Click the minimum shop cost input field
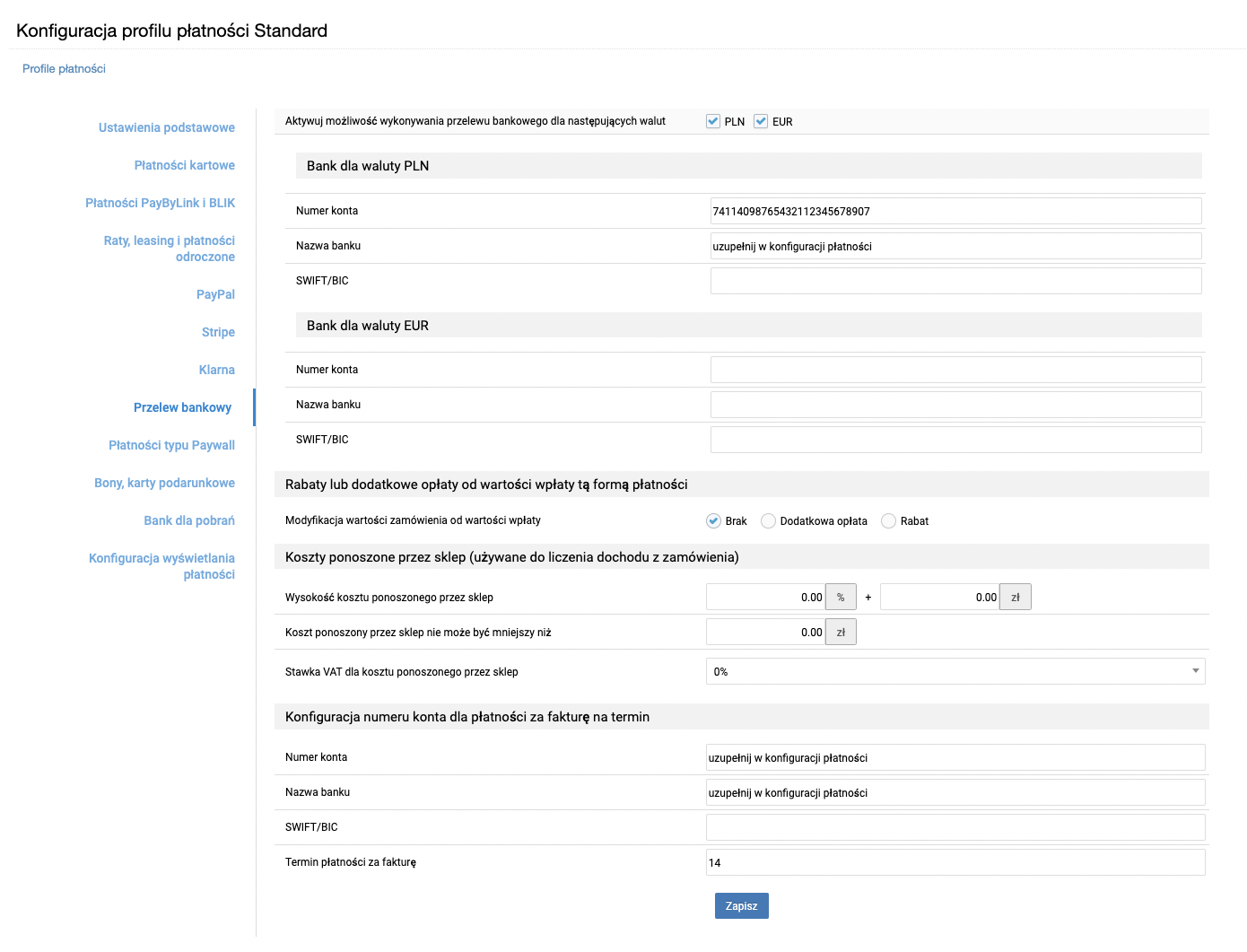This screenshot has width=1247, height=952. pos(765,632)
